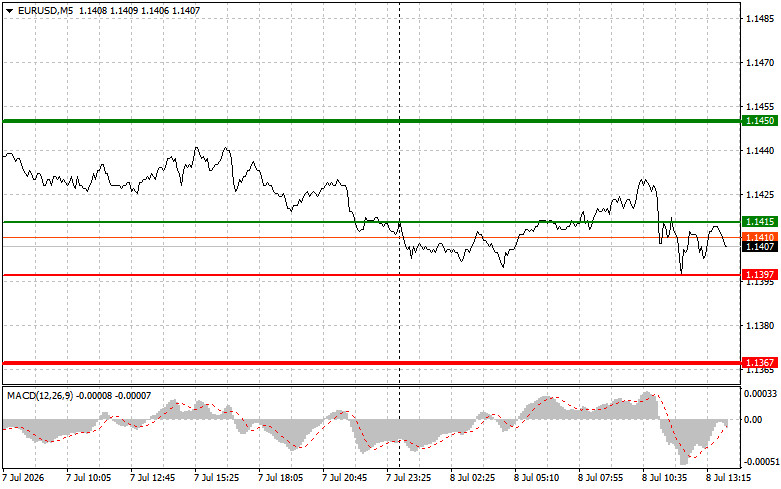Click the red 1.1367 price label
The image size is (781, 489).
click(759, 363)
